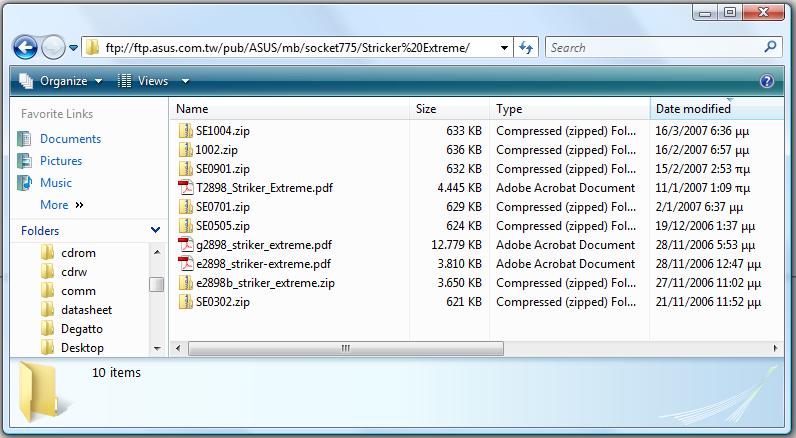796x438 pixels.
Task: Sort by Date modified column header
Action: pyautogui.click(x=716, y=109)
